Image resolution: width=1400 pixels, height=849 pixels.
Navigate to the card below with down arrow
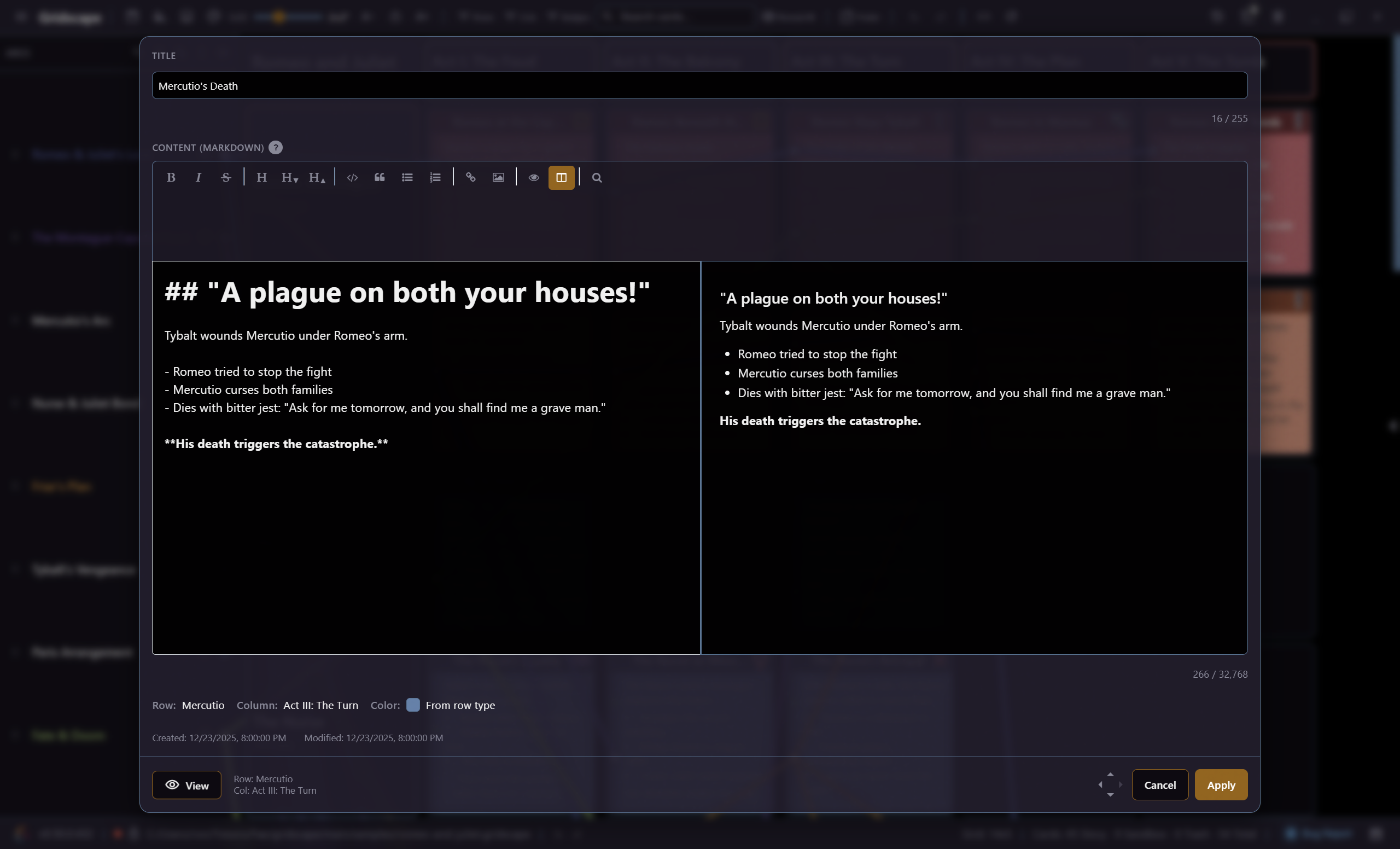pos(1110,795)
